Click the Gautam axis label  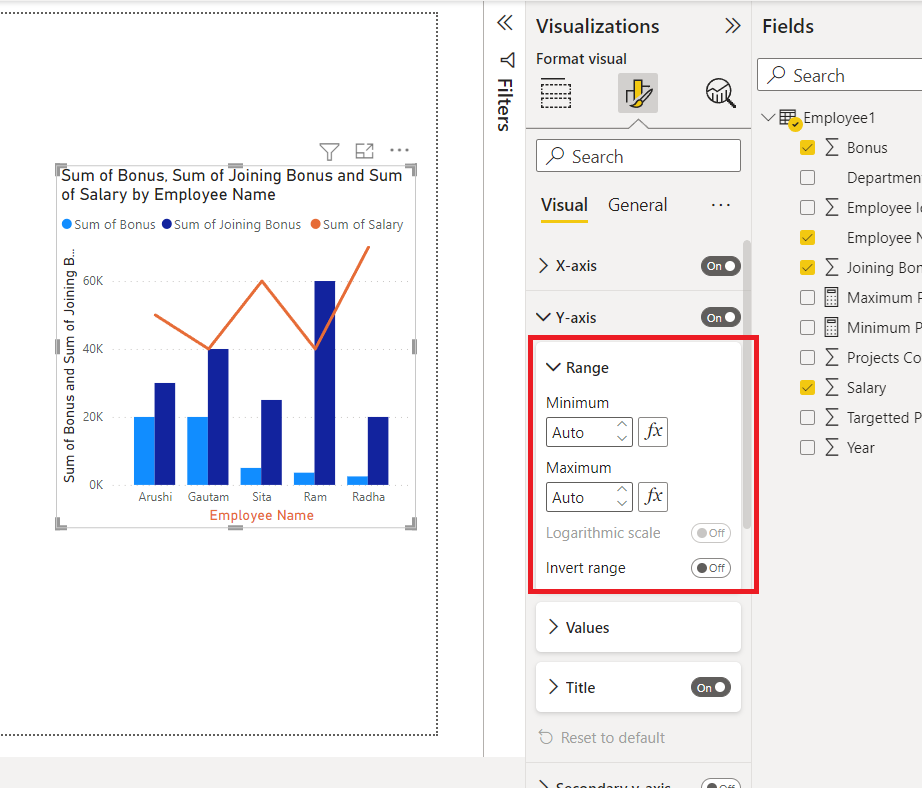[x=208, y=497]
